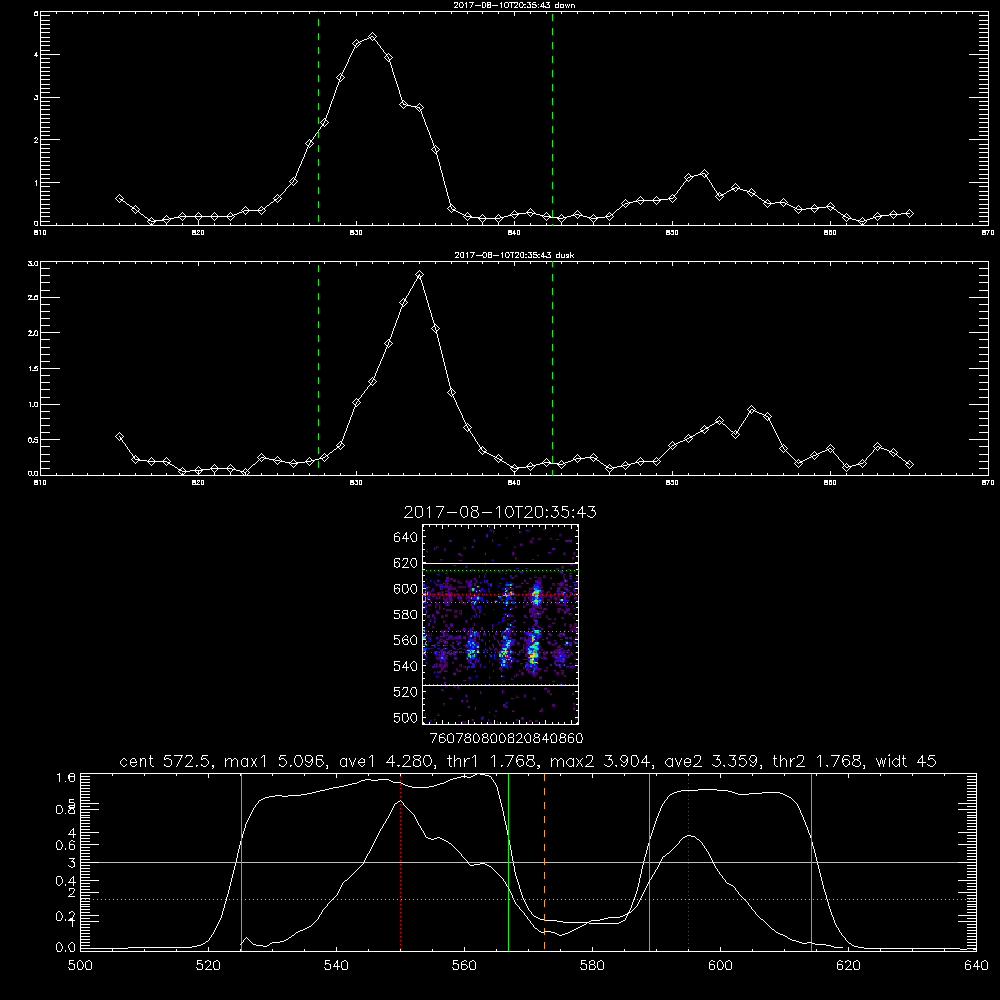
Task: Select the highest diamond marker in the dawn plot
Action: [x=372, y=37]
